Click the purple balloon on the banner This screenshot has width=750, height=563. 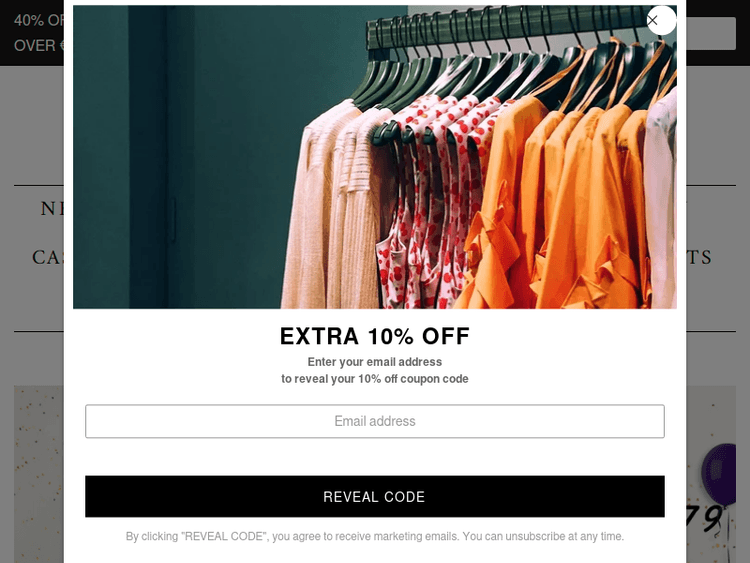click(718, 474)
